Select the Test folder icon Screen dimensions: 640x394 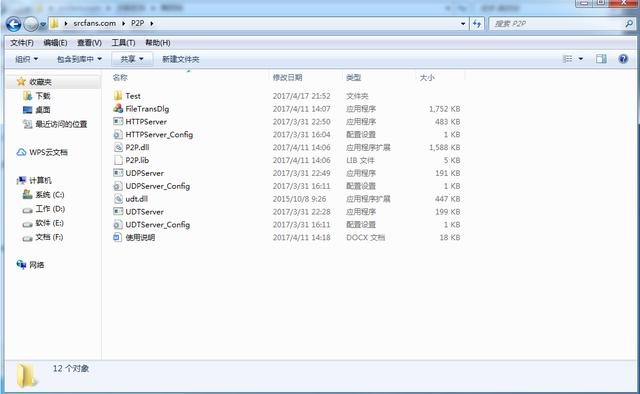pos(118,96)
